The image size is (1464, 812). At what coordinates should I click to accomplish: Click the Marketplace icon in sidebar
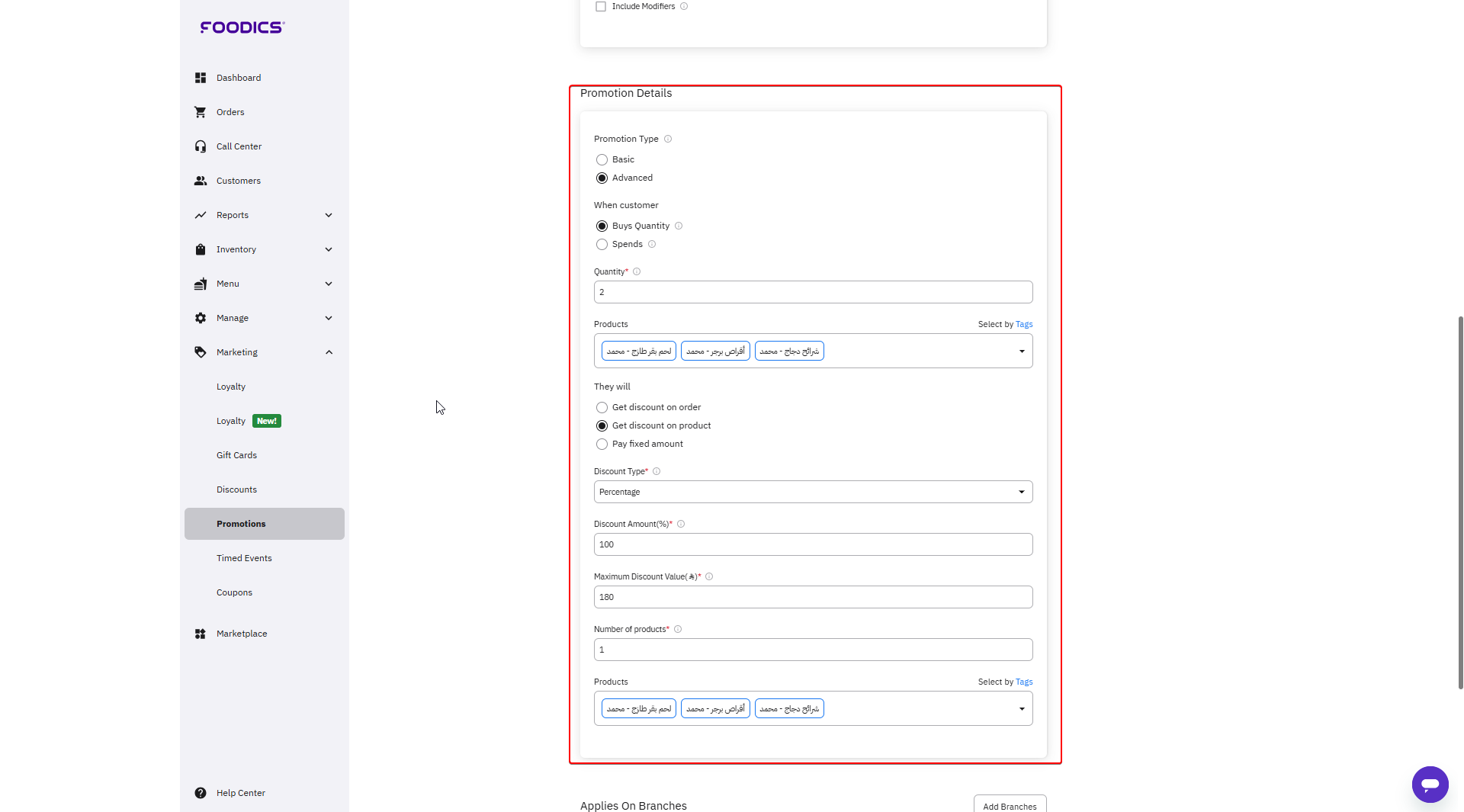[x=201, y=634]
